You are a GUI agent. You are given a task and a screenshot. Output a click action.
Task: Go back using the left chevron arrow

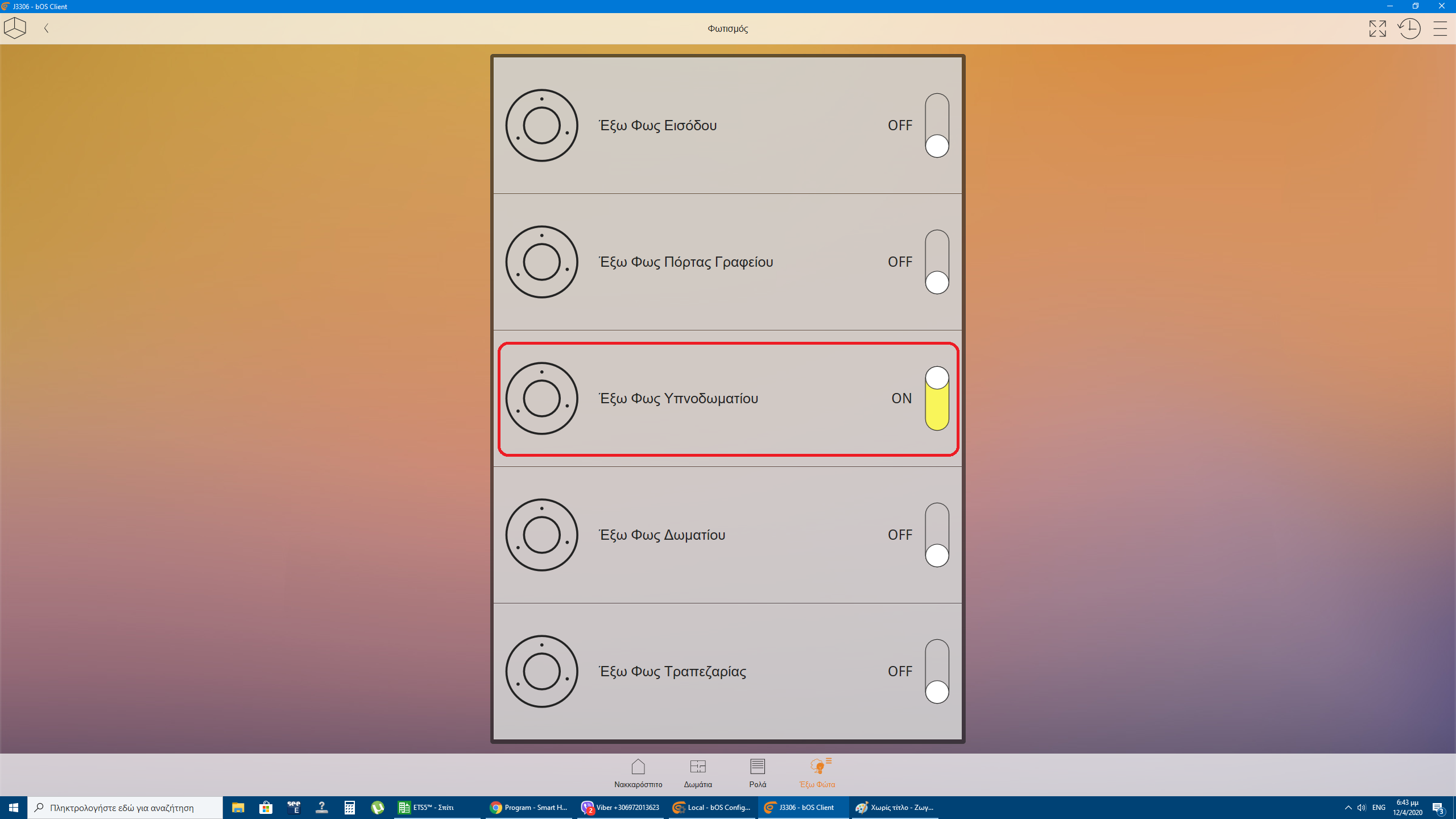[x=47, y=28]
